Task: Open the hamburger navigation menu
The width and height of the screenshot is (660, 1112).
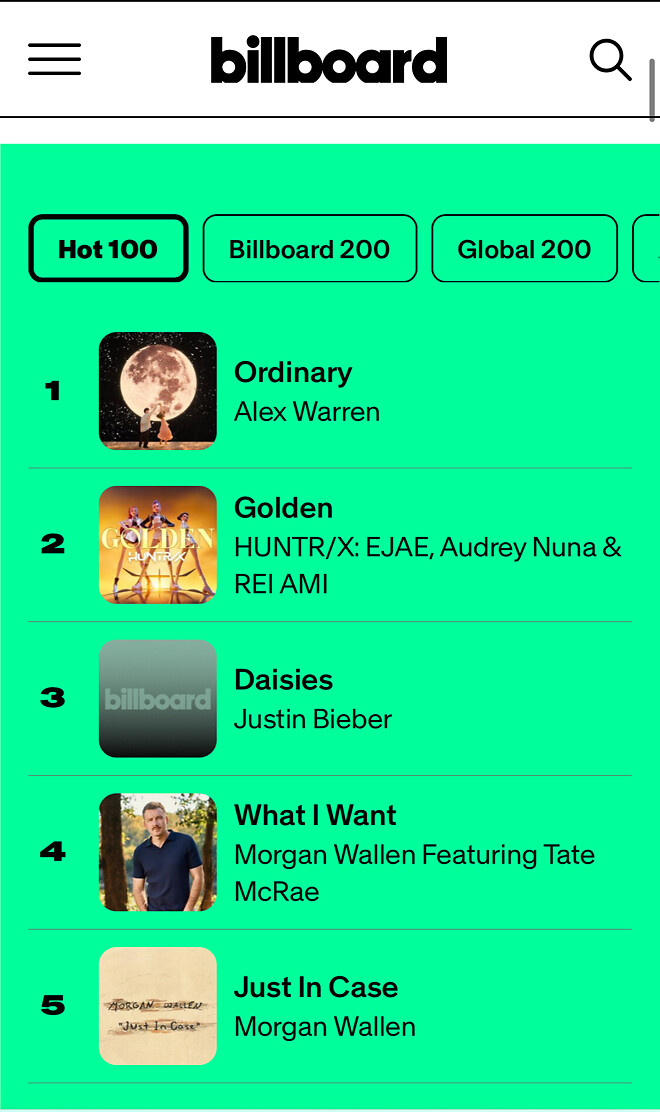Action: (x=55, y=59)
